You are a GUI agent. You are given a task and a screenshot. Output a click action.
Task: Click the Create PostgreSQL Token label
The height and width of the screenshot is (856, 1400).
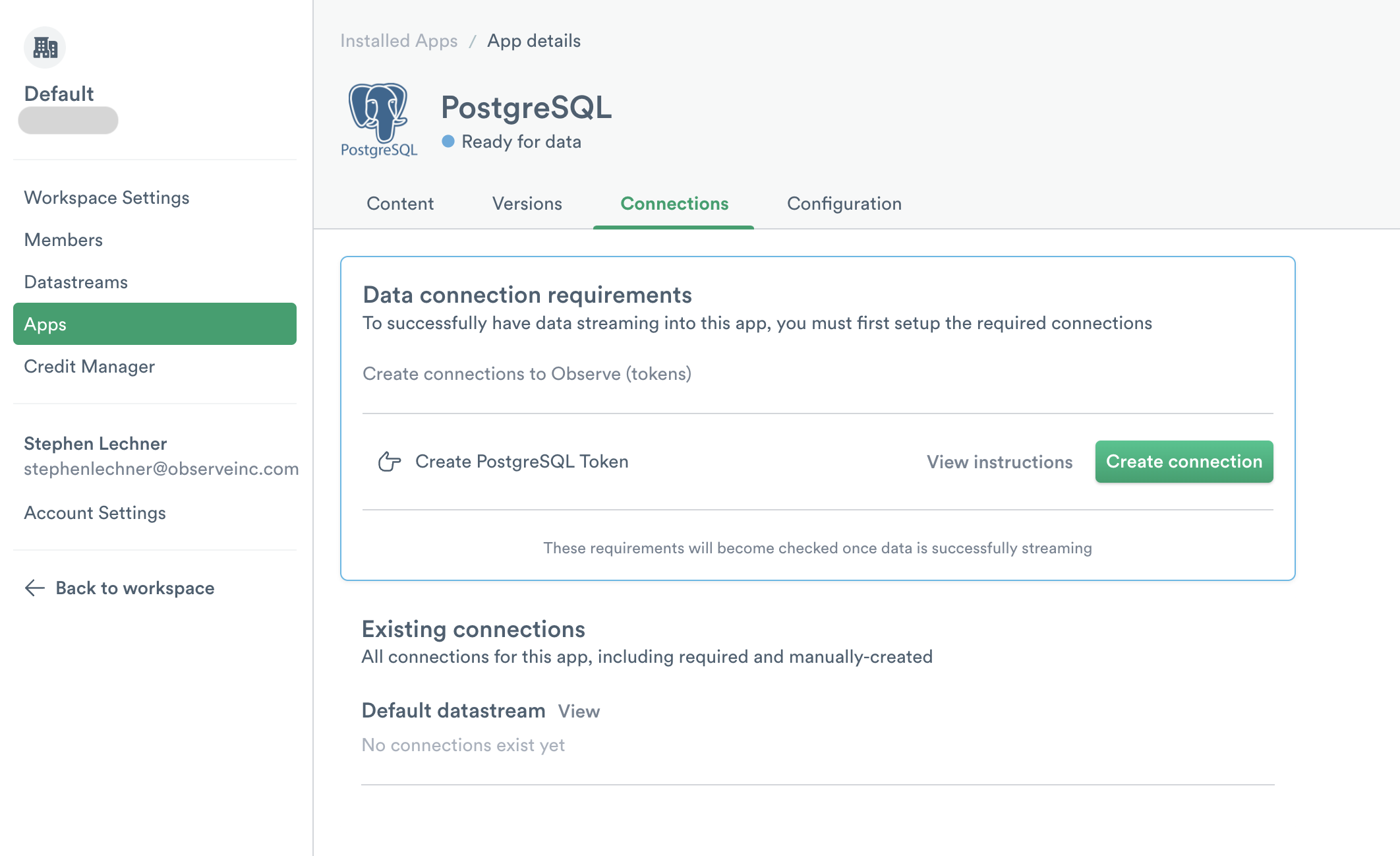coord(522,462)
